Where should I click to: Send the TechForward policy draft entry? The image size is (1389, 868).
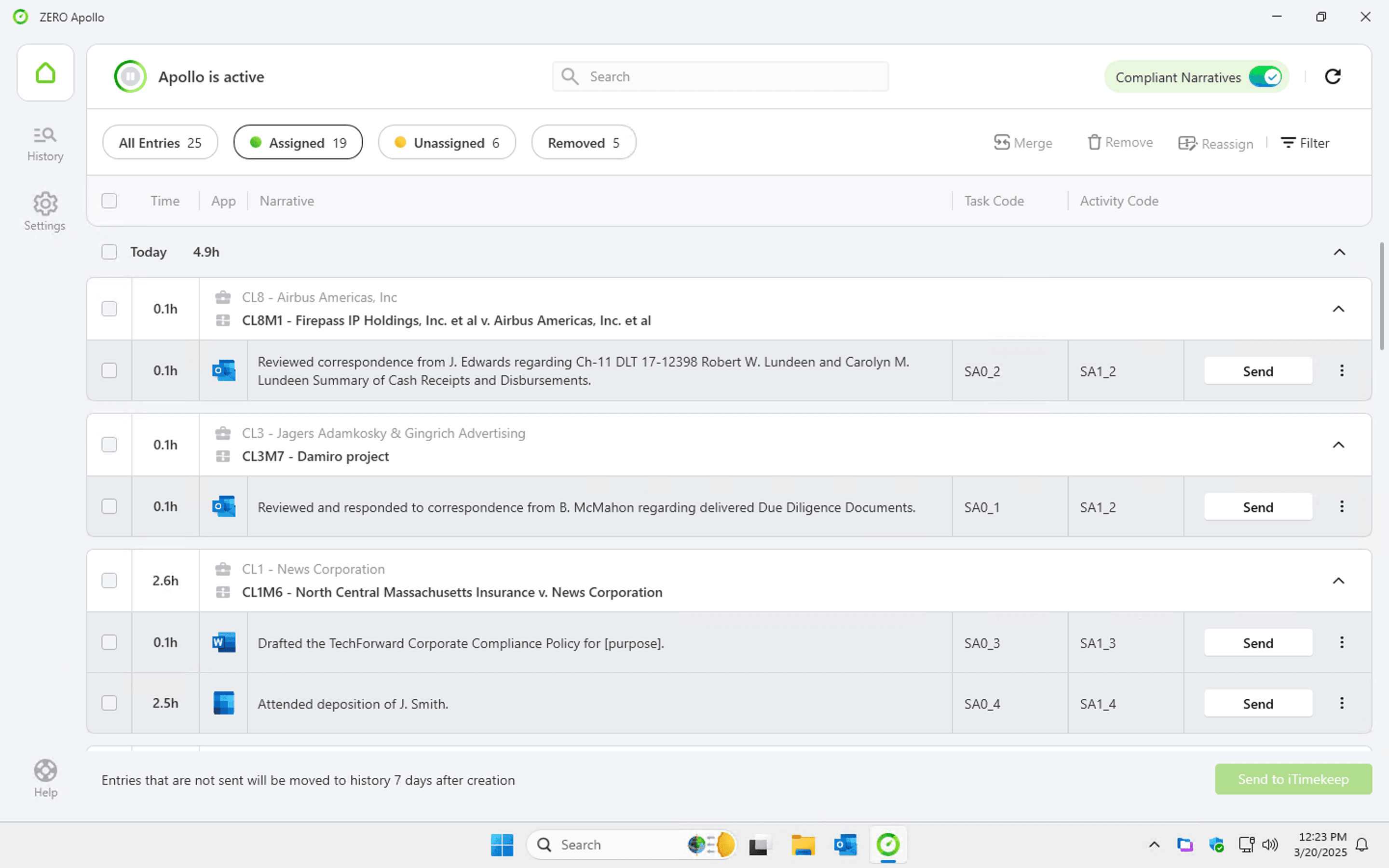(1258, 643)
